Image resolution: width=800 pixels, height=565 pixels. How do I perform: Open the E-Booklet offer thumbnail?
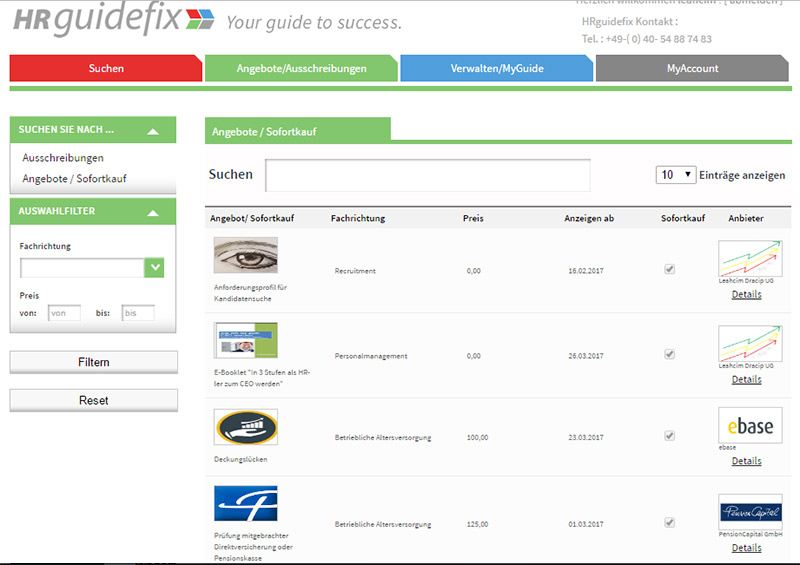(245, 340)
